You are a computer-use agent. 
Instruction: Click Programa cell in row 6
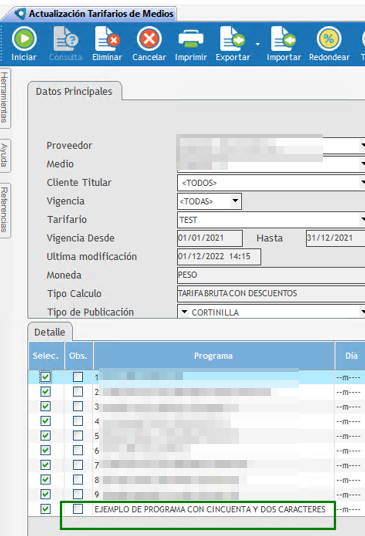point(214,451)
